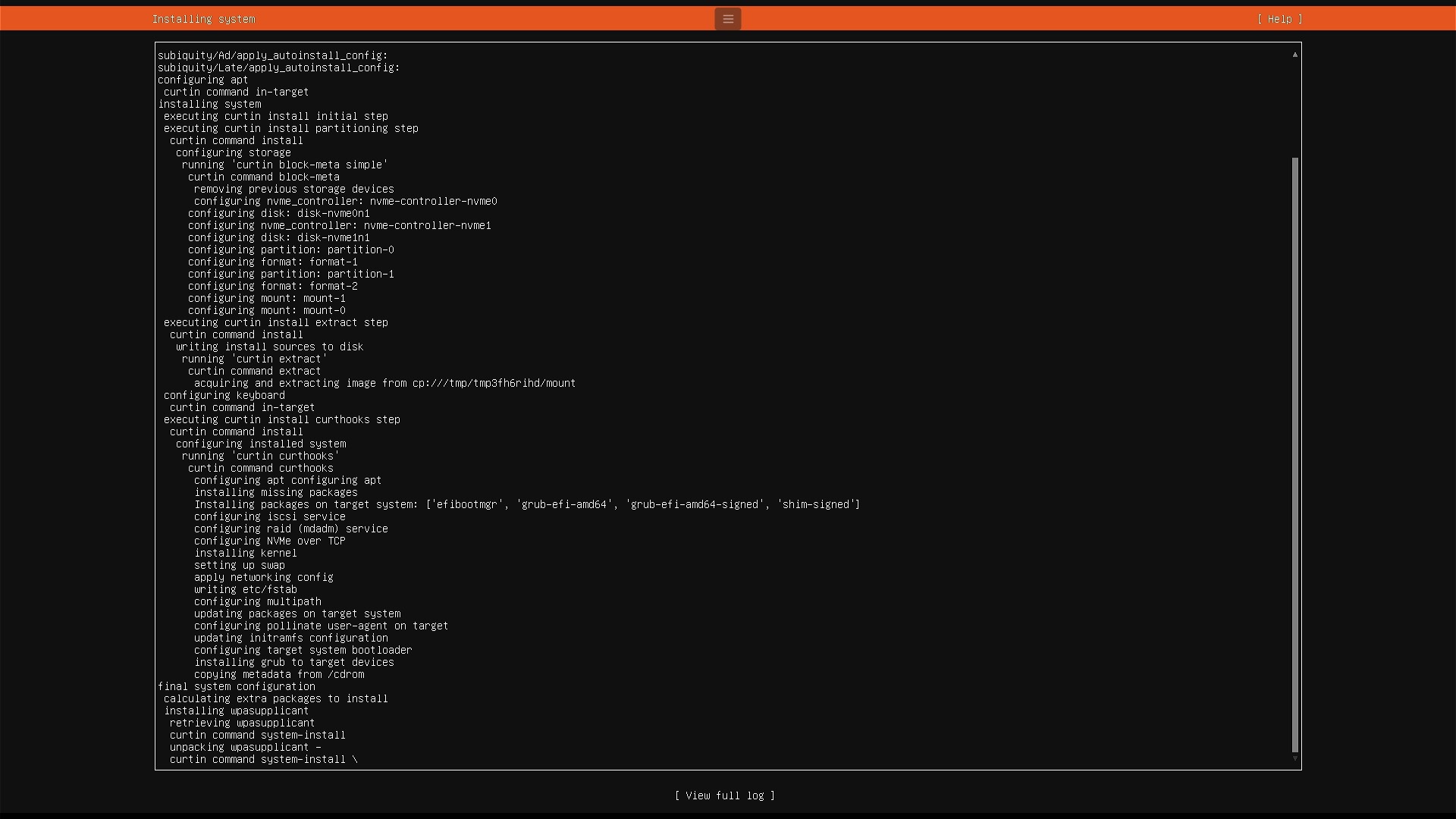Click the Installing system title text
Screen dimensions: 1456x819
(x=203, y=19)
